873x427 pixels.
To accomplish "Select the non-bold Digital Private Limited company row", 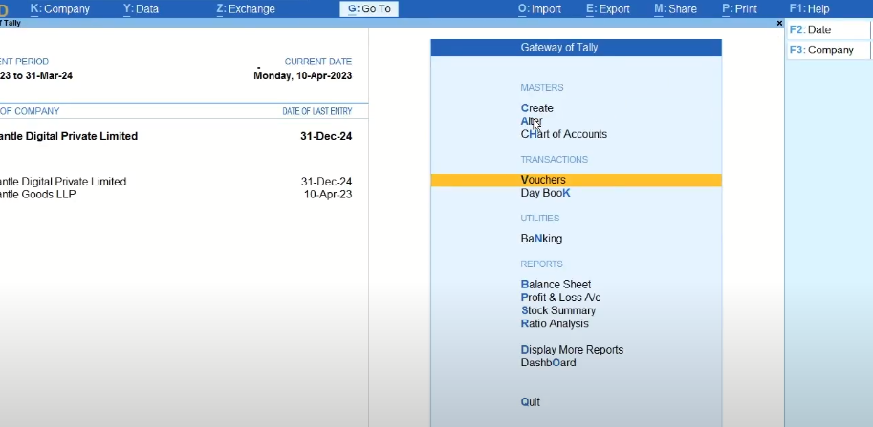I will 176,181.
